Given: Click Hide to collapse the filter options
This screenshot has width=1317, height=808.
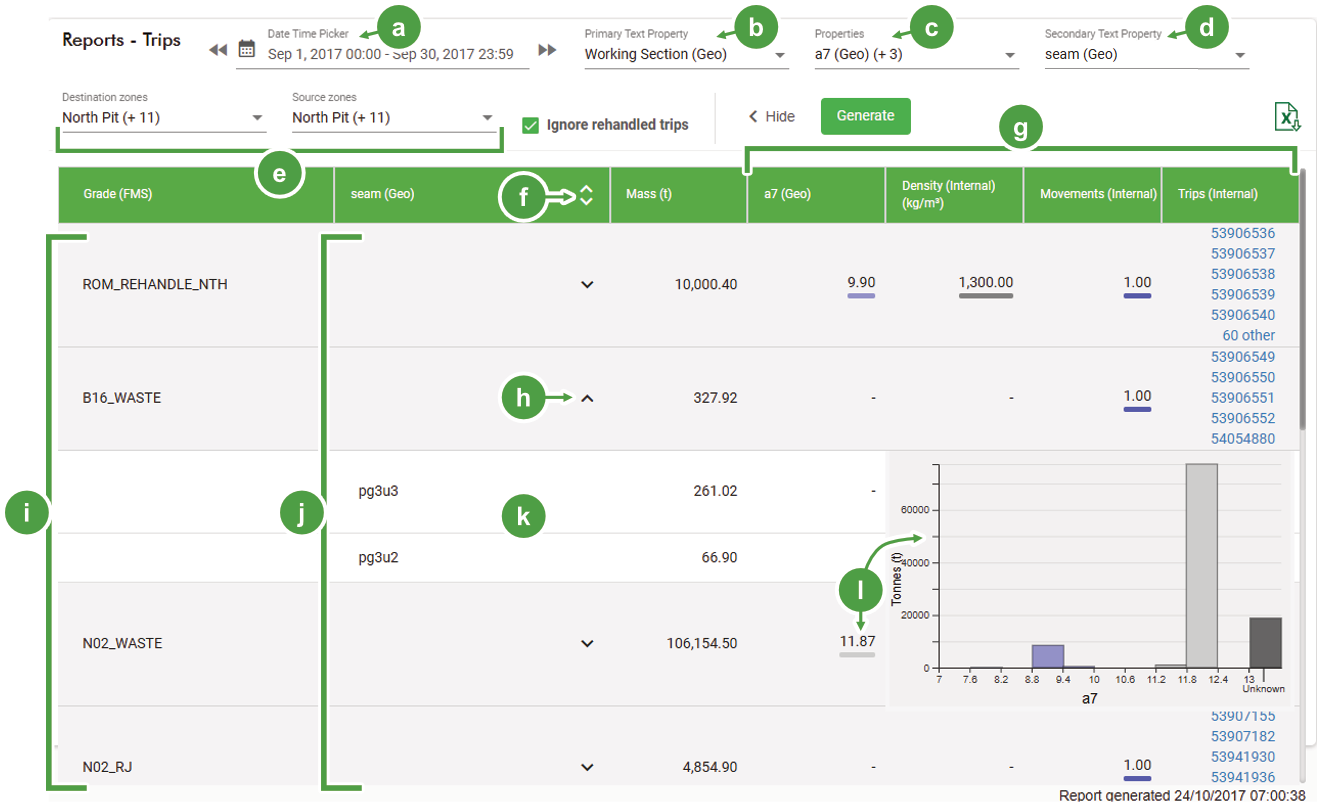Looking at the screenshot, I should point(772,116).
